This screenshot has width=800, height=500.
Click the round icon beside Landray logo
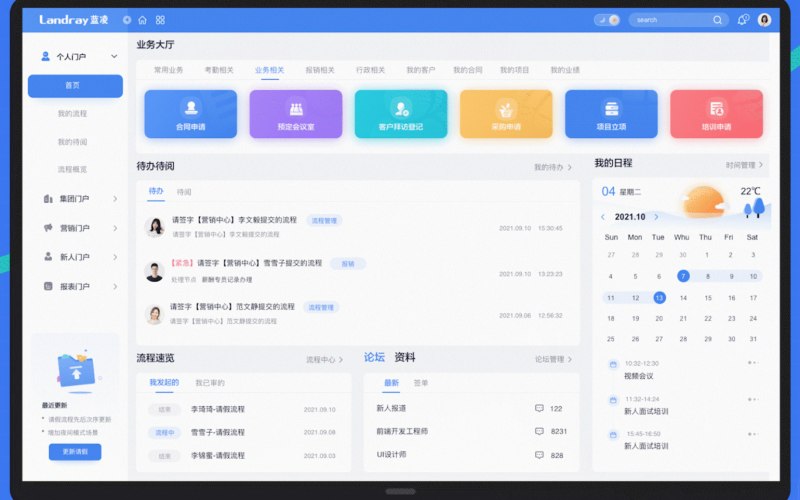(x=127, y=20)
